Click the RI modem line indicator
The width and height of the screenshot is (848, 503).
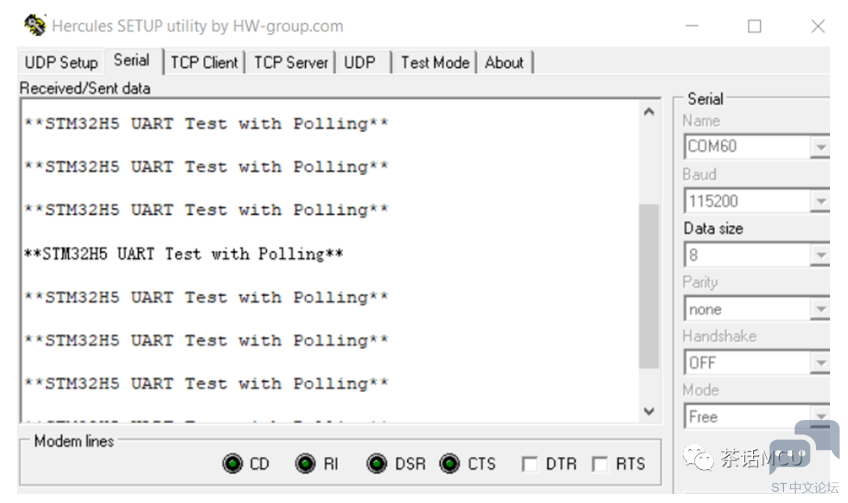pyautogui.click(x=305, y=464)
